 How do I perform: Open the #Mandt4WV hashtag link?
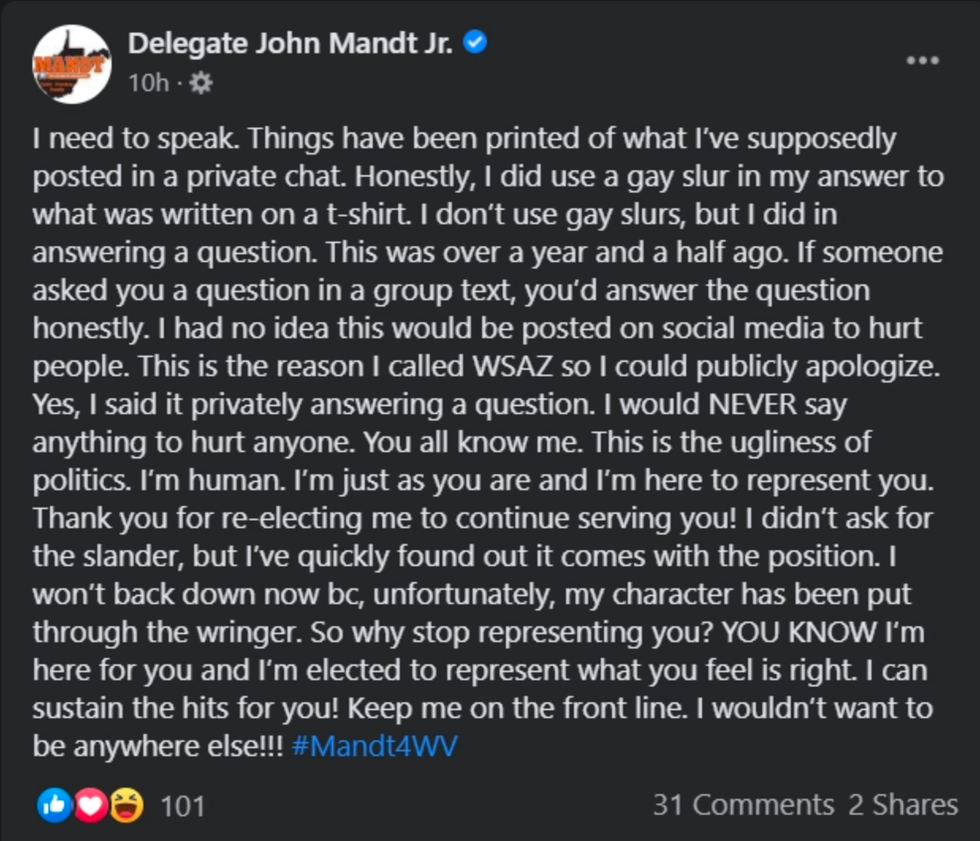[x=374, y=747]
